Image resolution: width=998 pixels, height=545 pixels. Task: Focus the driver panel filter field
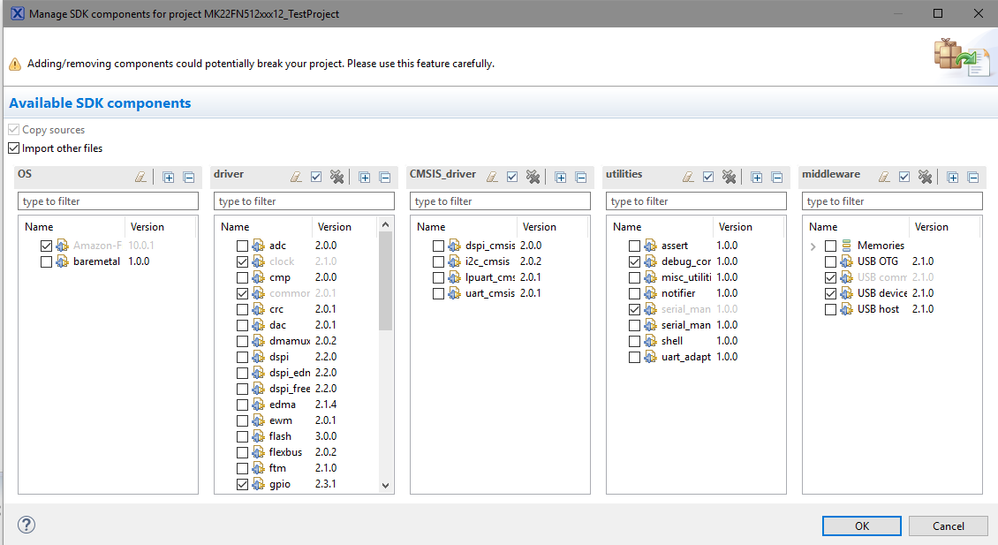point(304,201)
